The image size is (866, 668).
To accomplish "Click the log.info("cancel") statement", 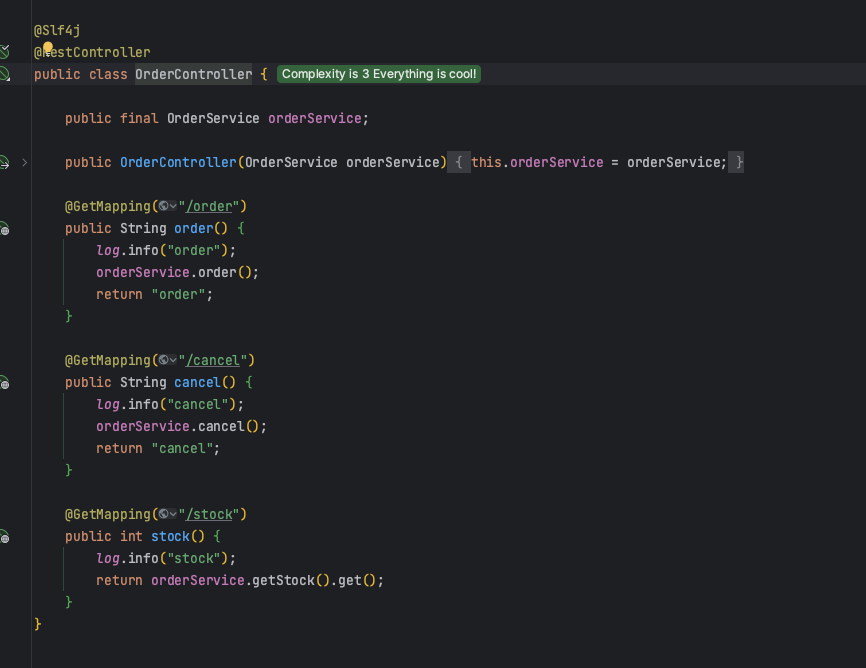I will (170, 405).
